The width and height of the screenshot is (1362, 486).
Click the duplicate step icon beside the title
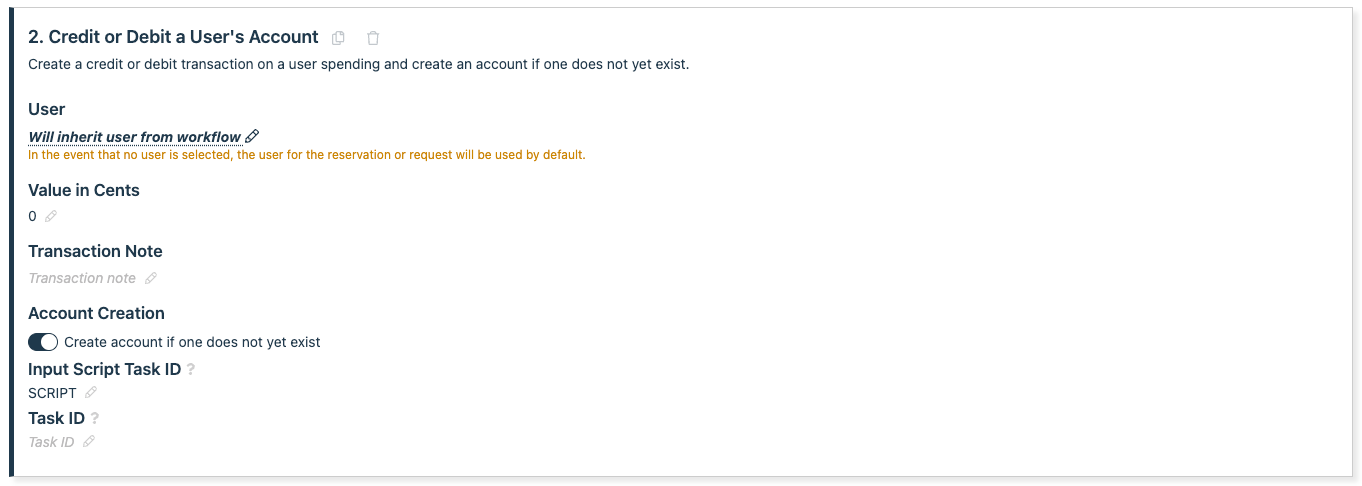point(338,38)
